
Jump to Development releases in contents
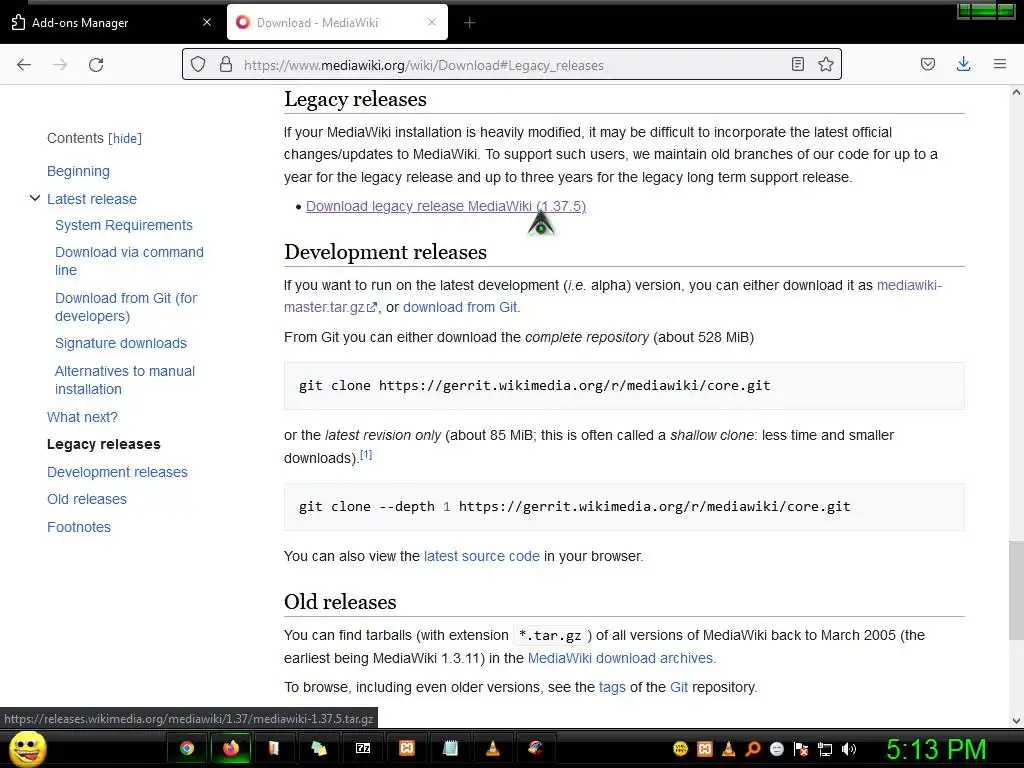118,472
